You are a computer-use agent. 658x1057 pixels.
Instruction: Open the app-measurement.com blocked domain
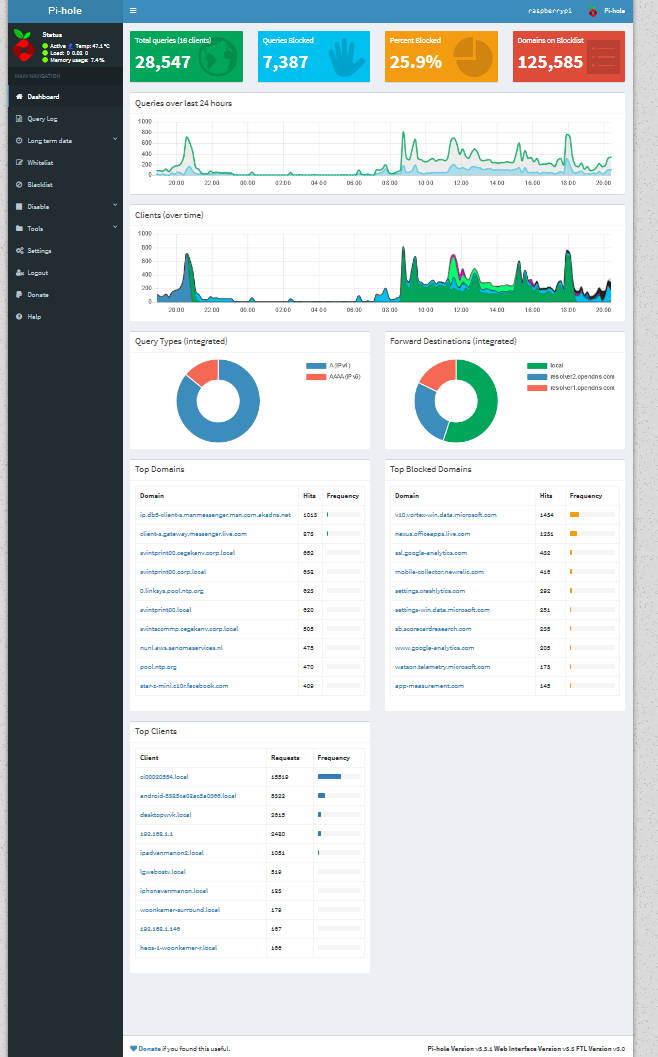click(429, 686)
